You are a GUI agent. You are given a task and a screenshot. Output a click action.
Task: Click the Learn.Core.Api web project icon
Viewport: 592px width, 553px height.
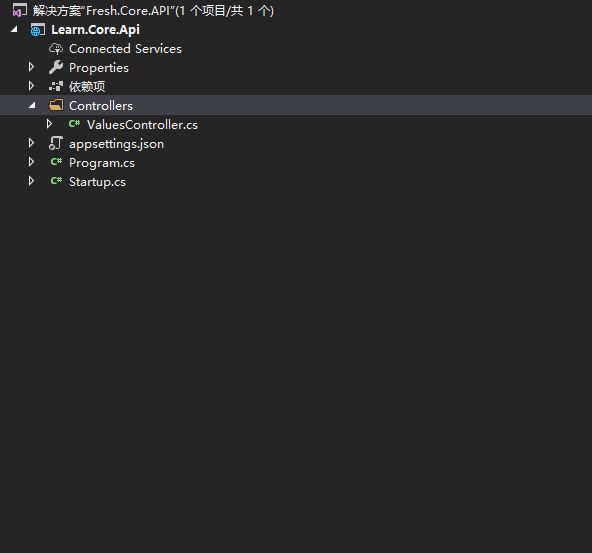coord(37,30)
